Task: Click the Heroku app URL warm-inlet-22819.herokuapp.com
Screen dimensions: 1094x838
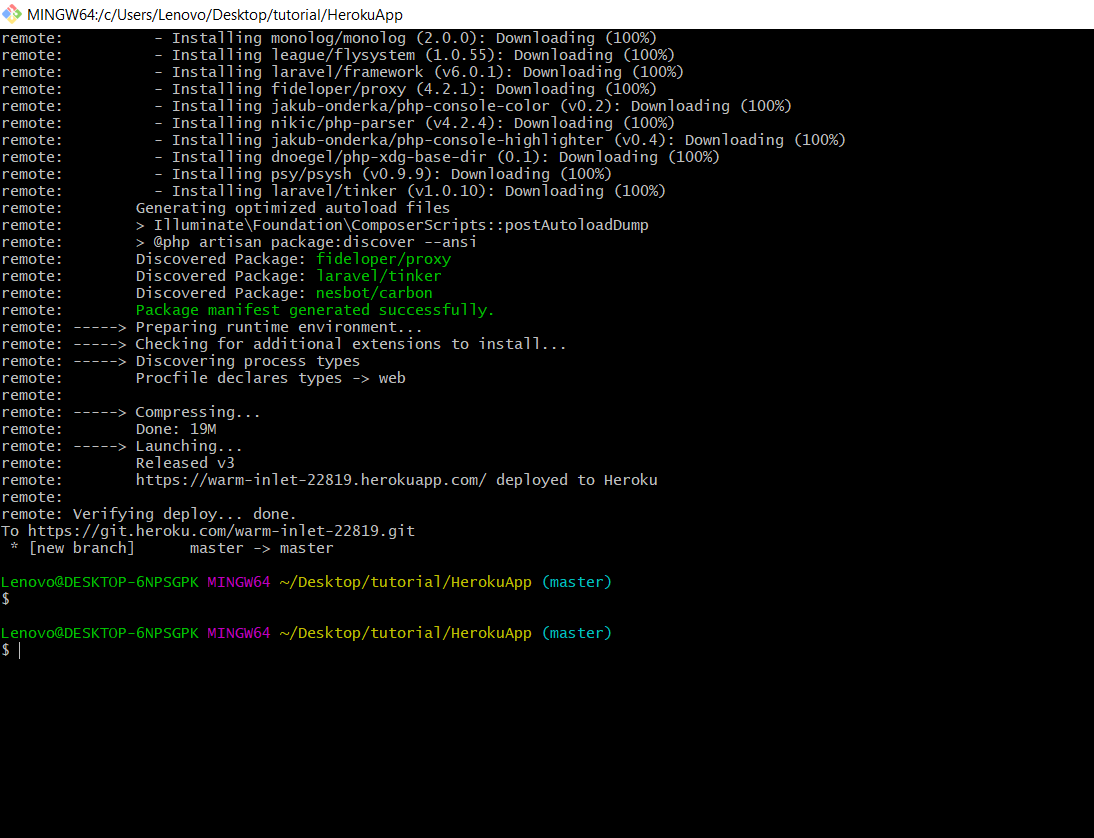Action: 310,480
